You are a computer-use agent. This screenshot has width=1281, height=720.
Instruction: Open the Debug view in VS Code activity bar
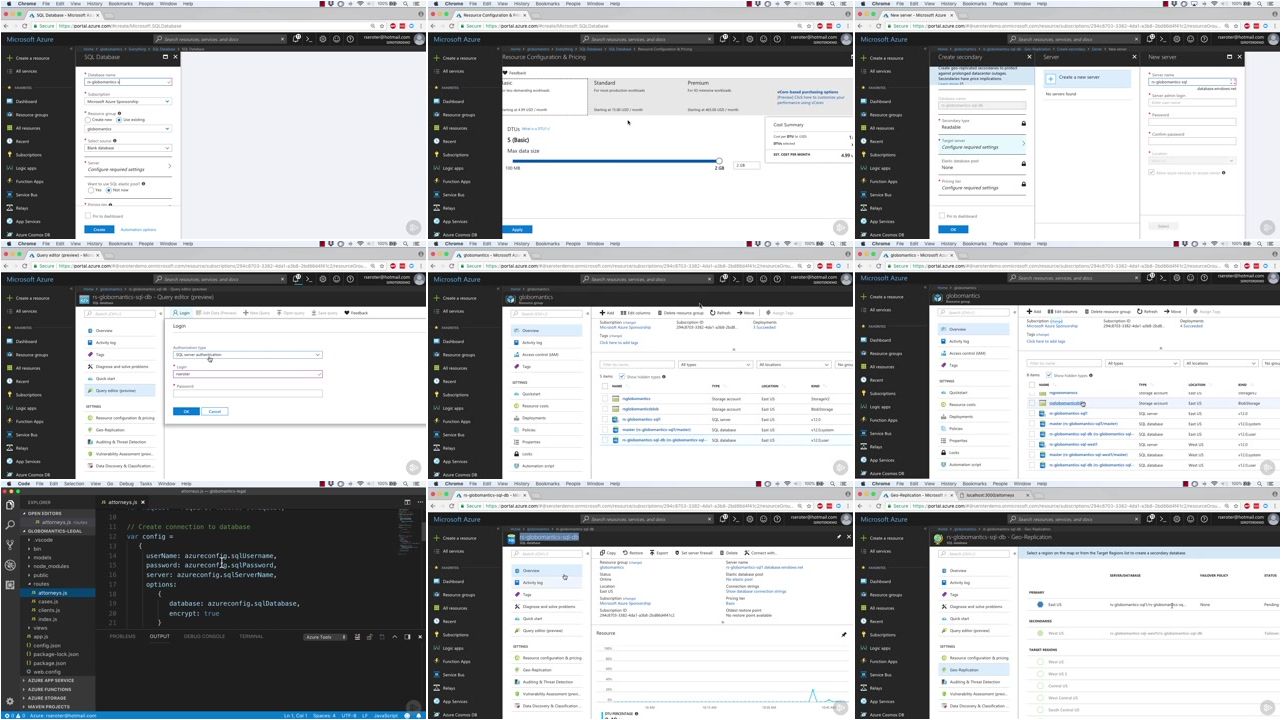click(x=10, y=565)
